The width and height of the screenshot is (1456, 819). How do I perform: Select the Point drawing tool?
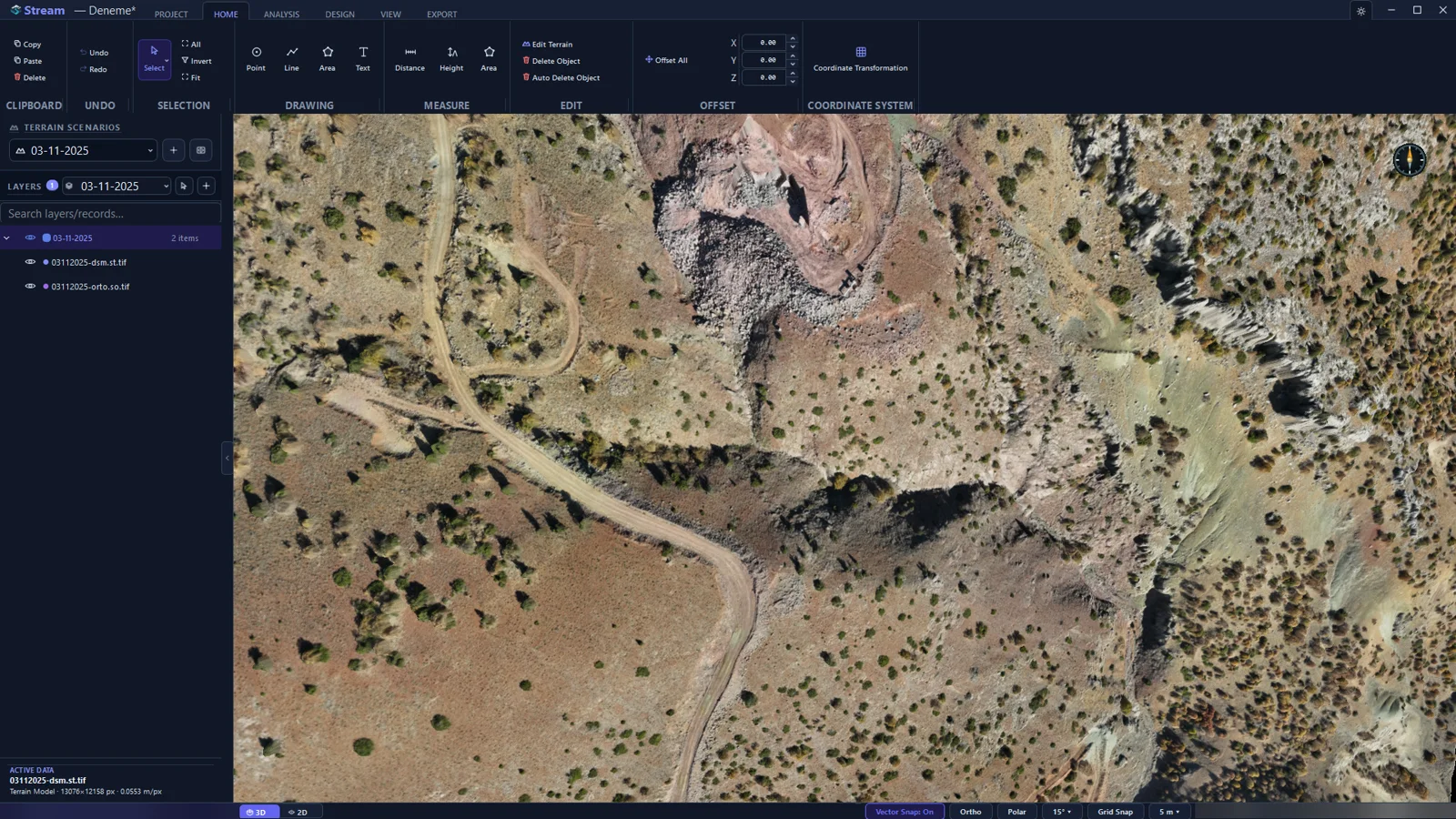tap(256, 59)
